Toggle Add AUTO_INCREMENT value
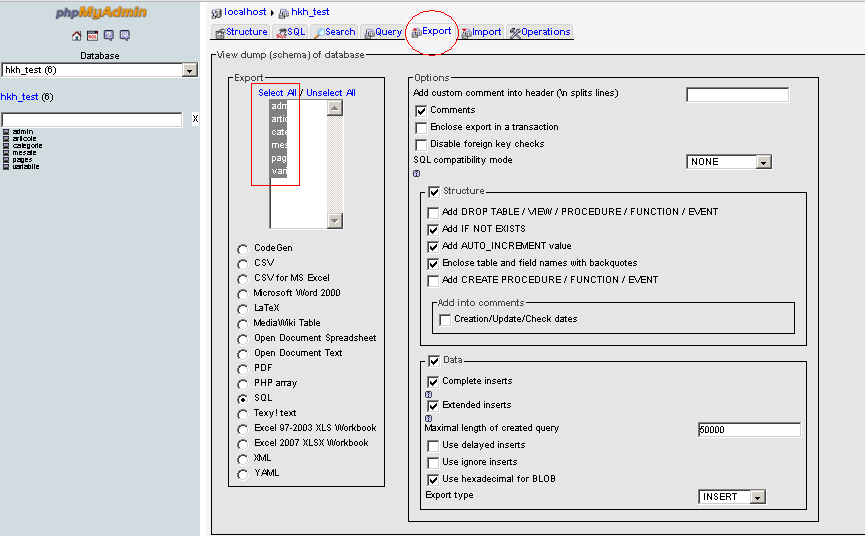The width and height of the screenshot is (865, 536). (433, 246)
